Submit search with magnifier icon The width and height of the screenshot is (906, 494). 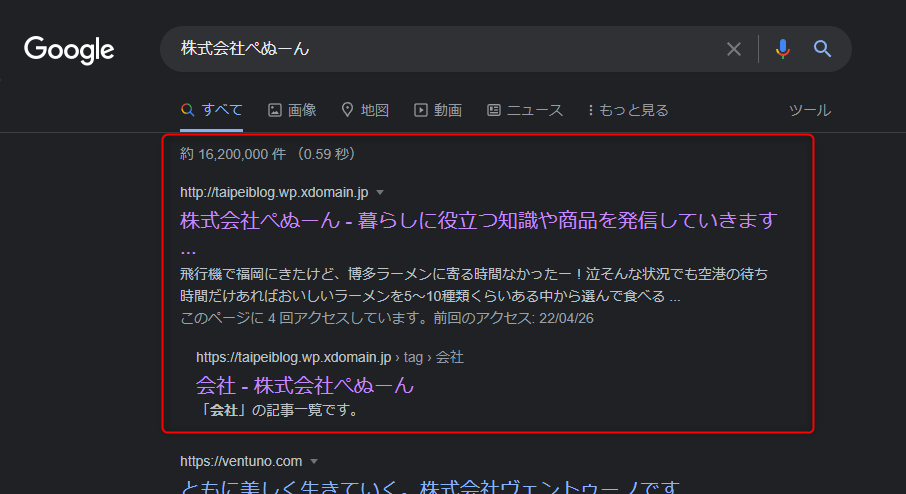822,49
